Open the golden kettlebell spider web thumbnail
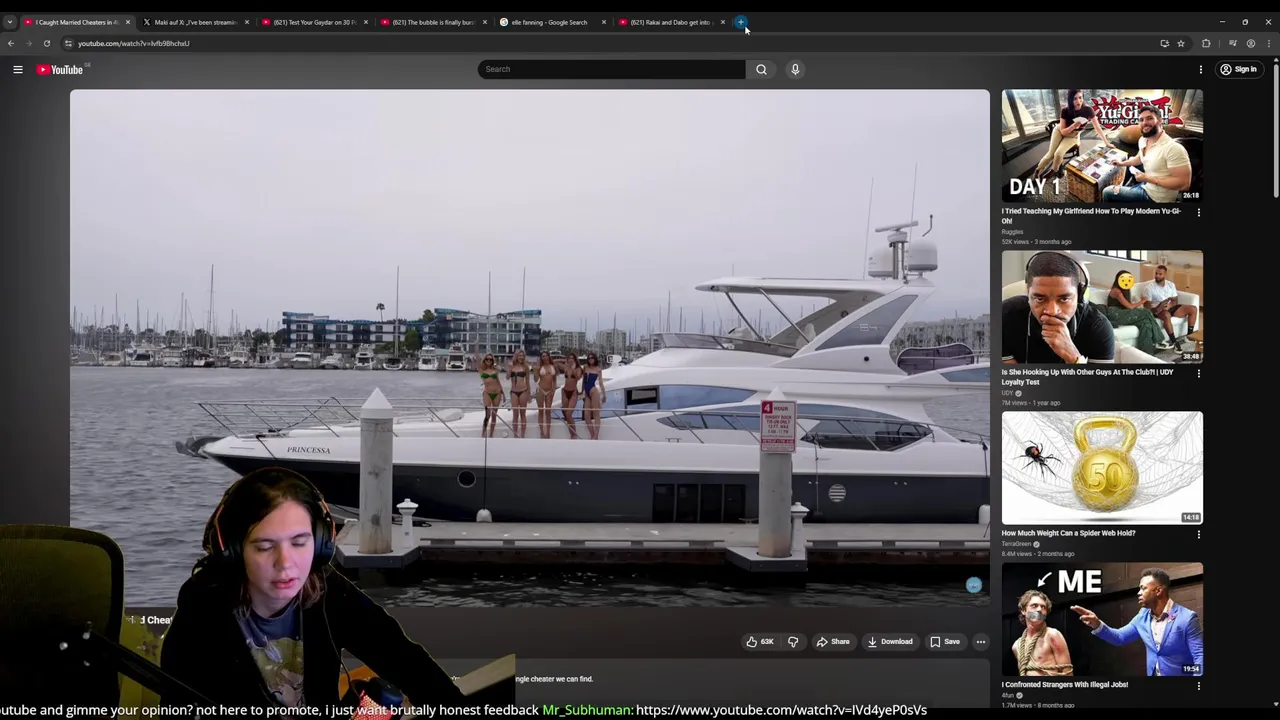Viewport: 1280px width, 720px height. (x=1102, y=468)
